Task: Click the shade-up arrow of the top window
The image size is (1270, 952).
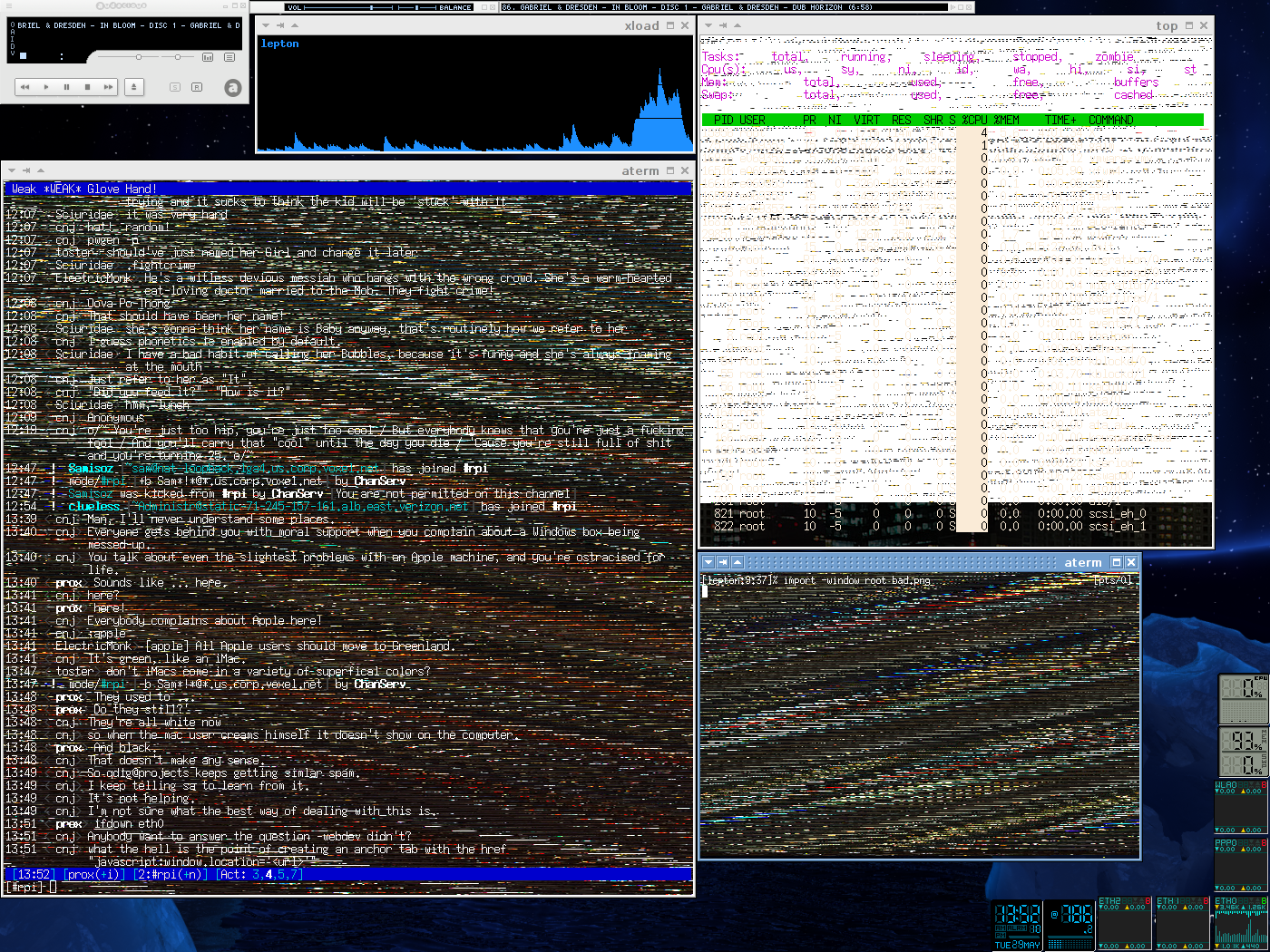Action: click(738, 25)
